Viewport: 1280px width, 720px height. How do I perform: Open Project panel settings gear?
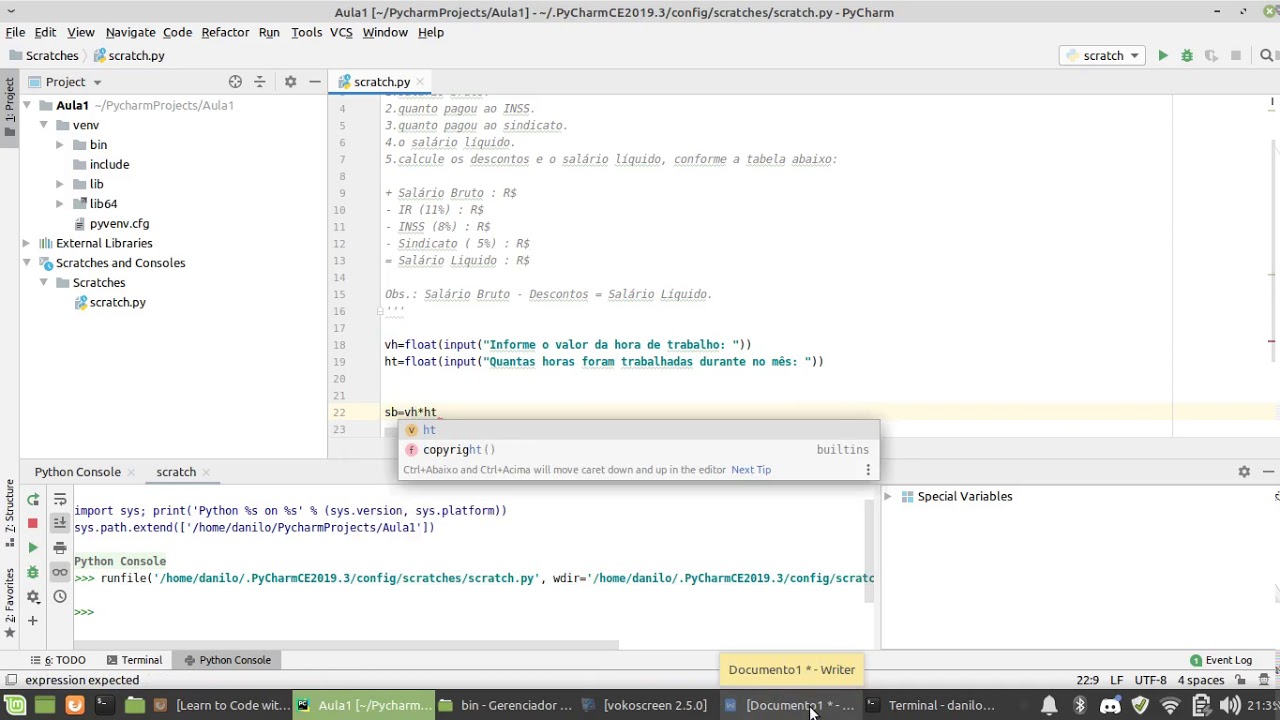point(290,82)
